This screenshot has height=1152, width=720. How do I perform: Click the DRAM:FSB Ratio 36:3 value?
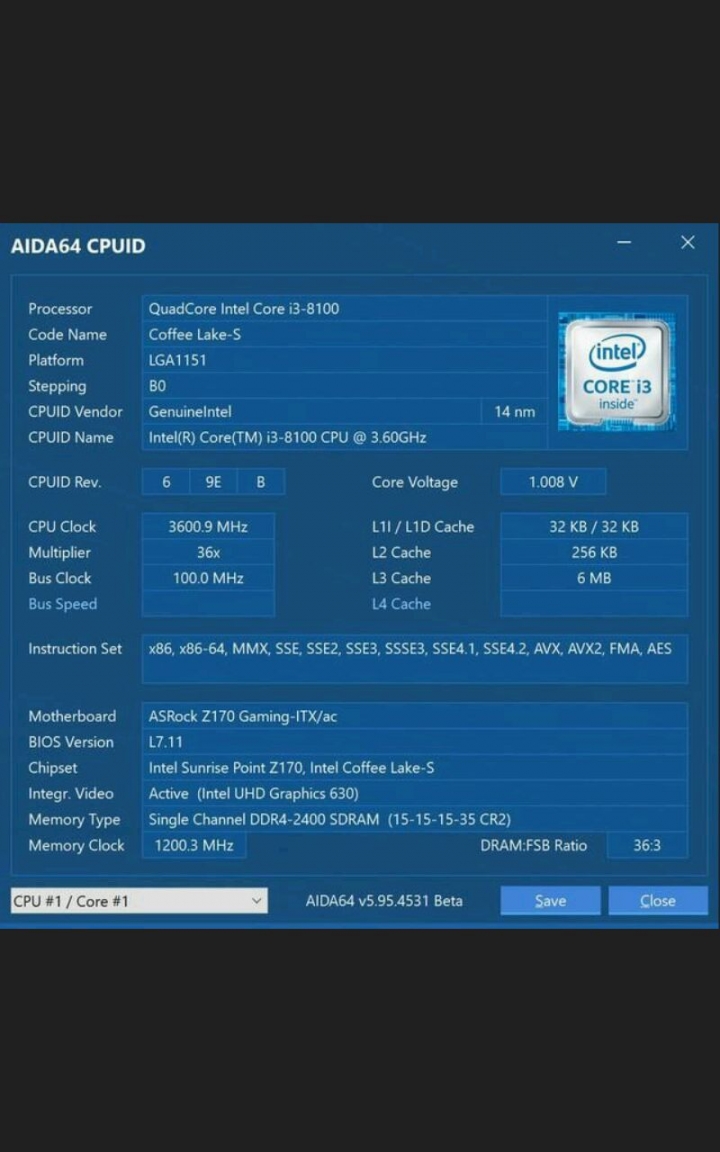[647, 845]
